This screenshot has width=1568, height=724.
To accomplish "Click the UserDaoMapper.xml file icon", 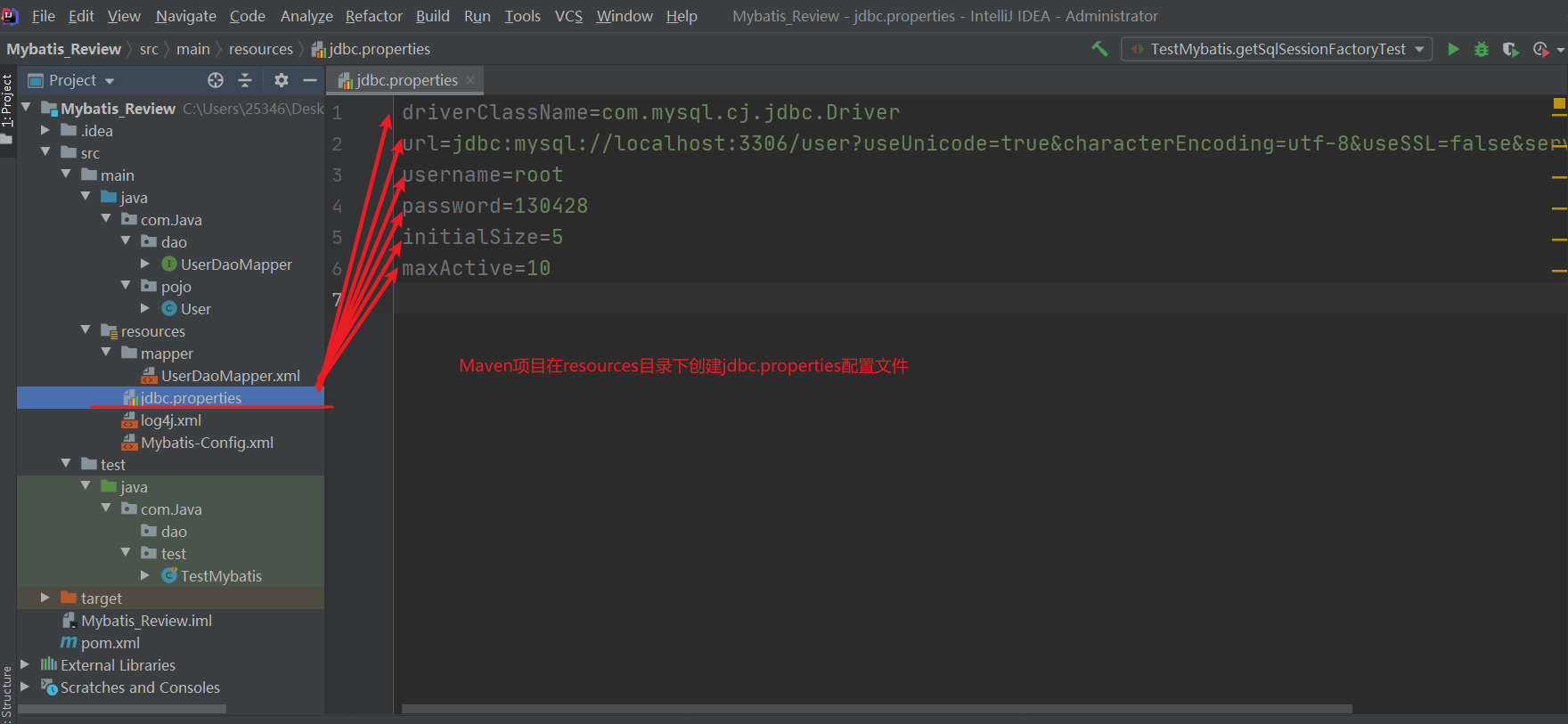I will 150,376.
